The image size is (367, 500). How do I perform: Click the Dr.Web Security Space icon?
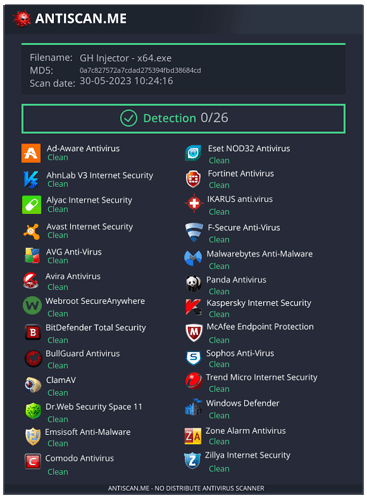click(x=33, y=411)
